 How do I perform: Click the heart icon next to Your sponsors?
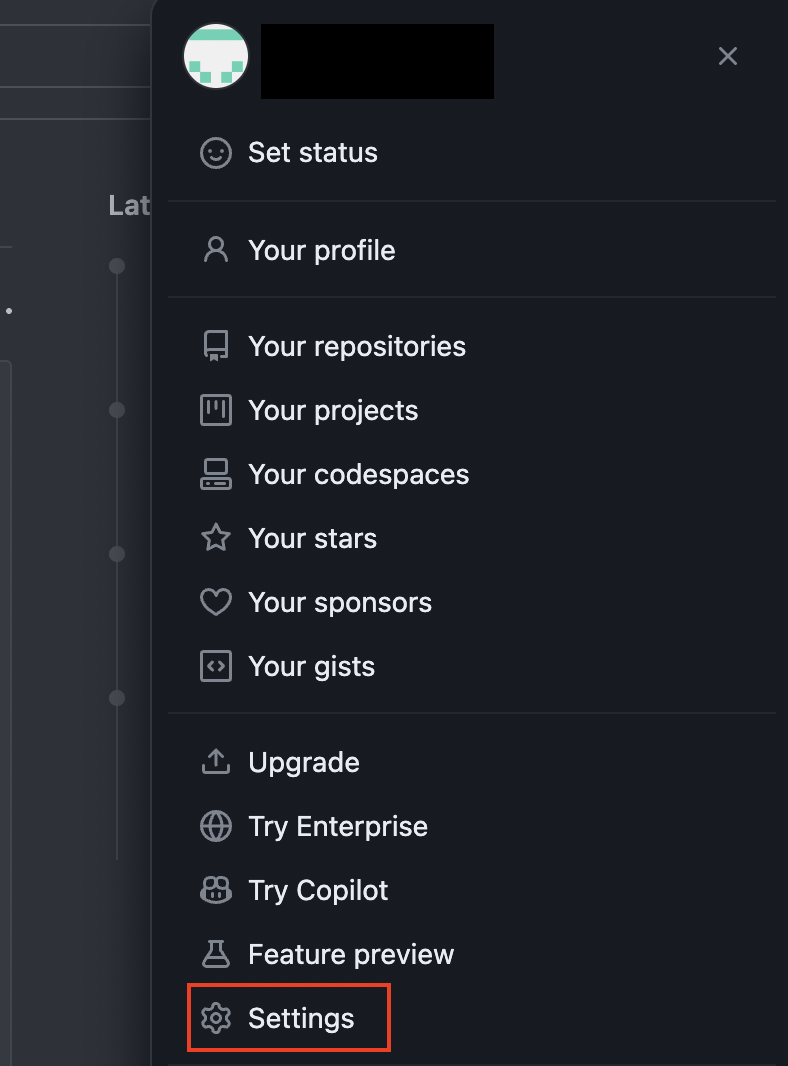click(x=215, y=601)
